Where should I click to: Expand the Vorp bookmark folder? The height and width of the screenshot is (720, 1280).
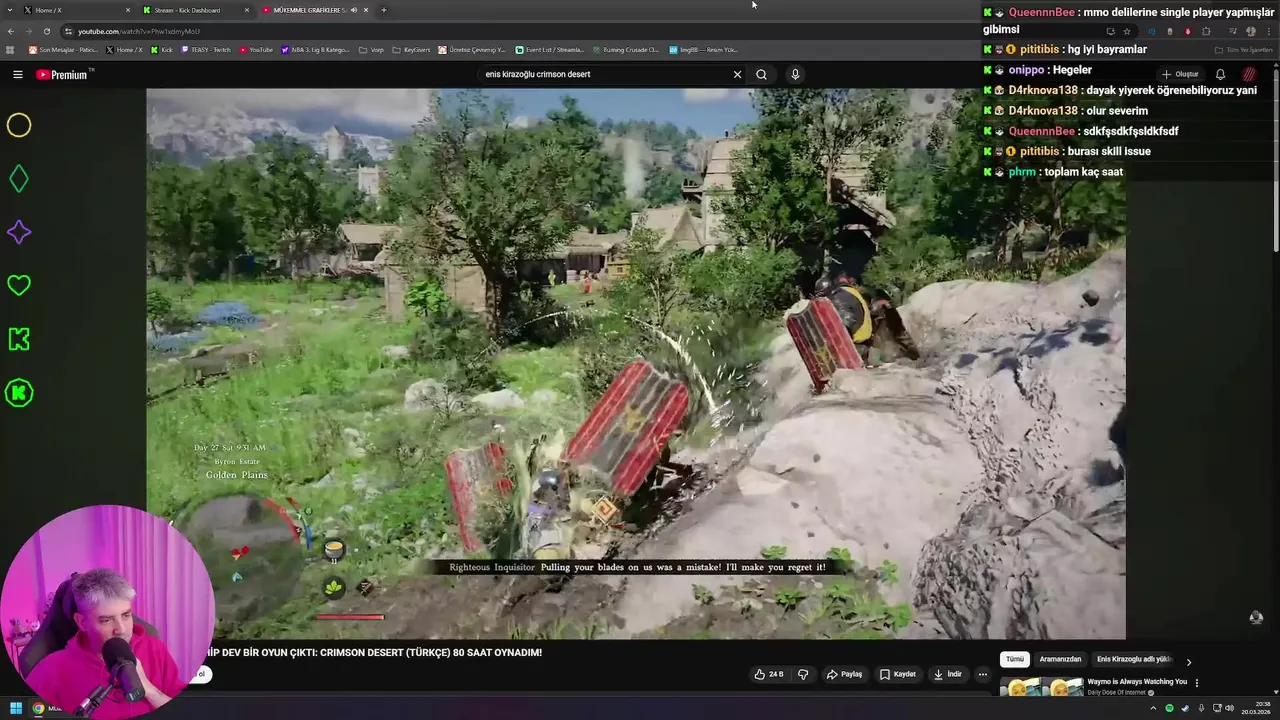[372, 49]
